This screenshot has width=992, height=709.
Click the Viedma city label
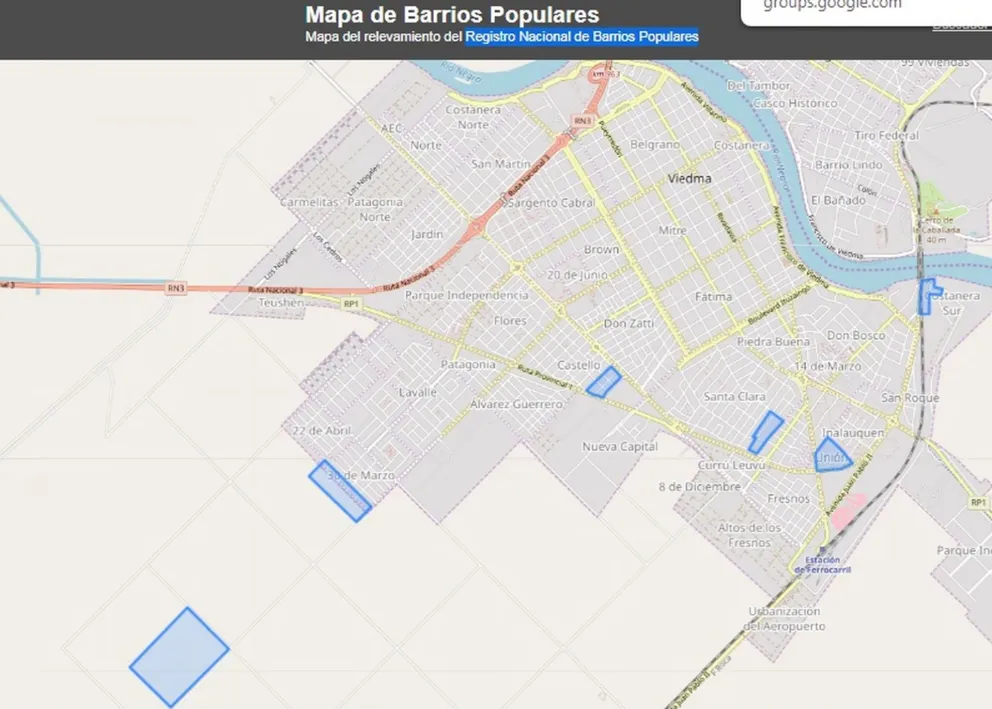coord(690,178)
